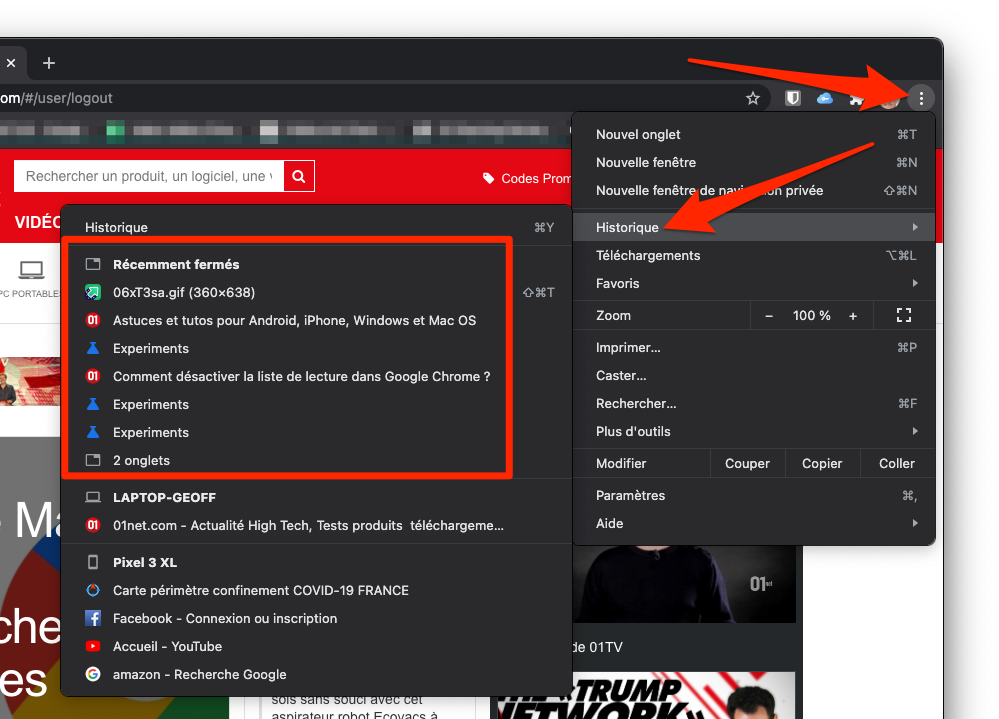The height and width of the screenshot is (719, 999).
Task: Choose Caster… from the menu
Action: click(x=754, y=376)
